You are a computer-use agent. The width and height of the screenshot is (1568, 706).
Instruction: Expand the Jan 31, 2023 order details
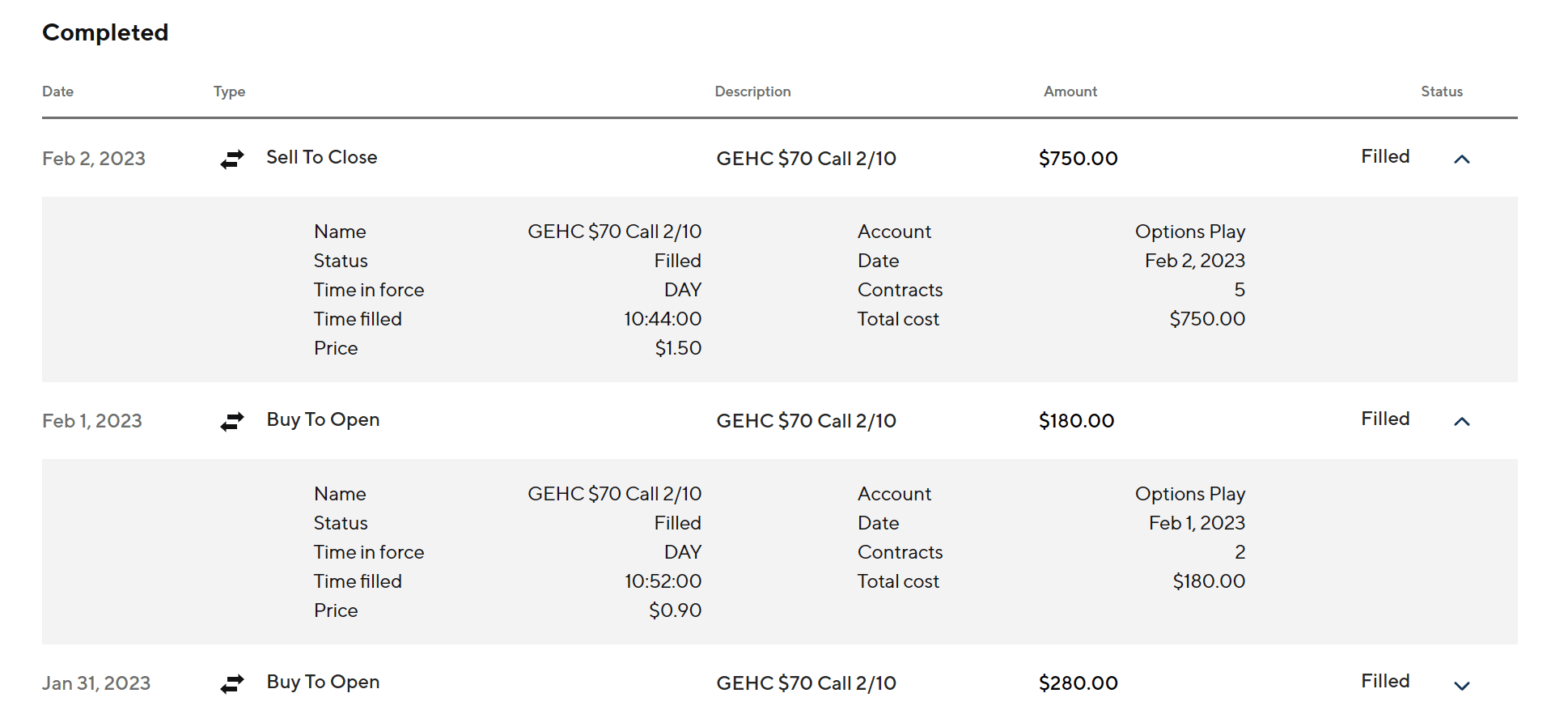click(1461, 686)
